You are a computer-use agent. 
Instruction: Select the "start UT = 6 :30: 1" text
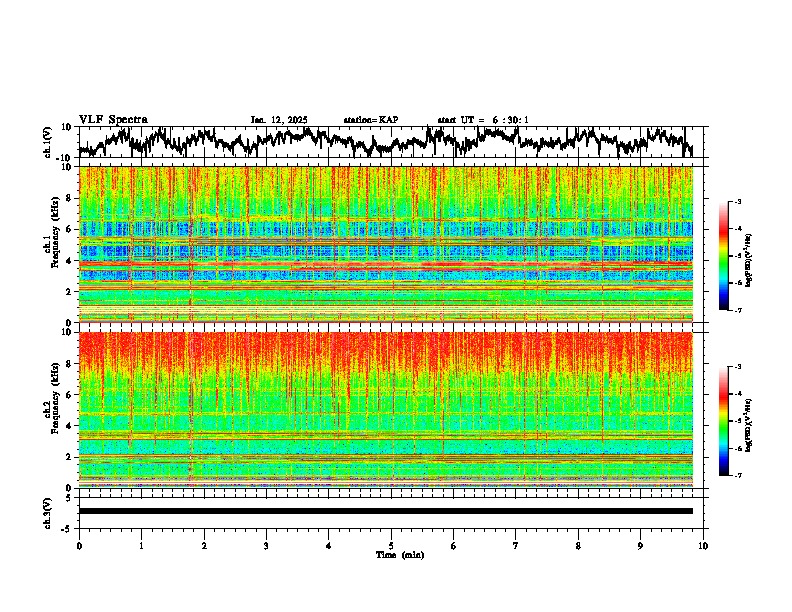(483, 120)
